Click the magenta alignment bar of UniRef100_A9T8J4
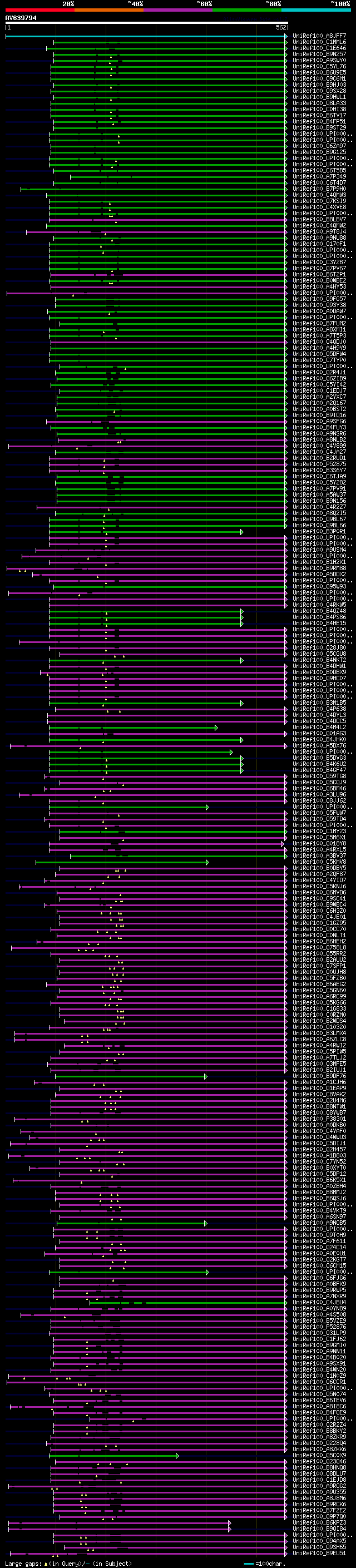This screenshot has height=1568, width=356. point(156,232)
